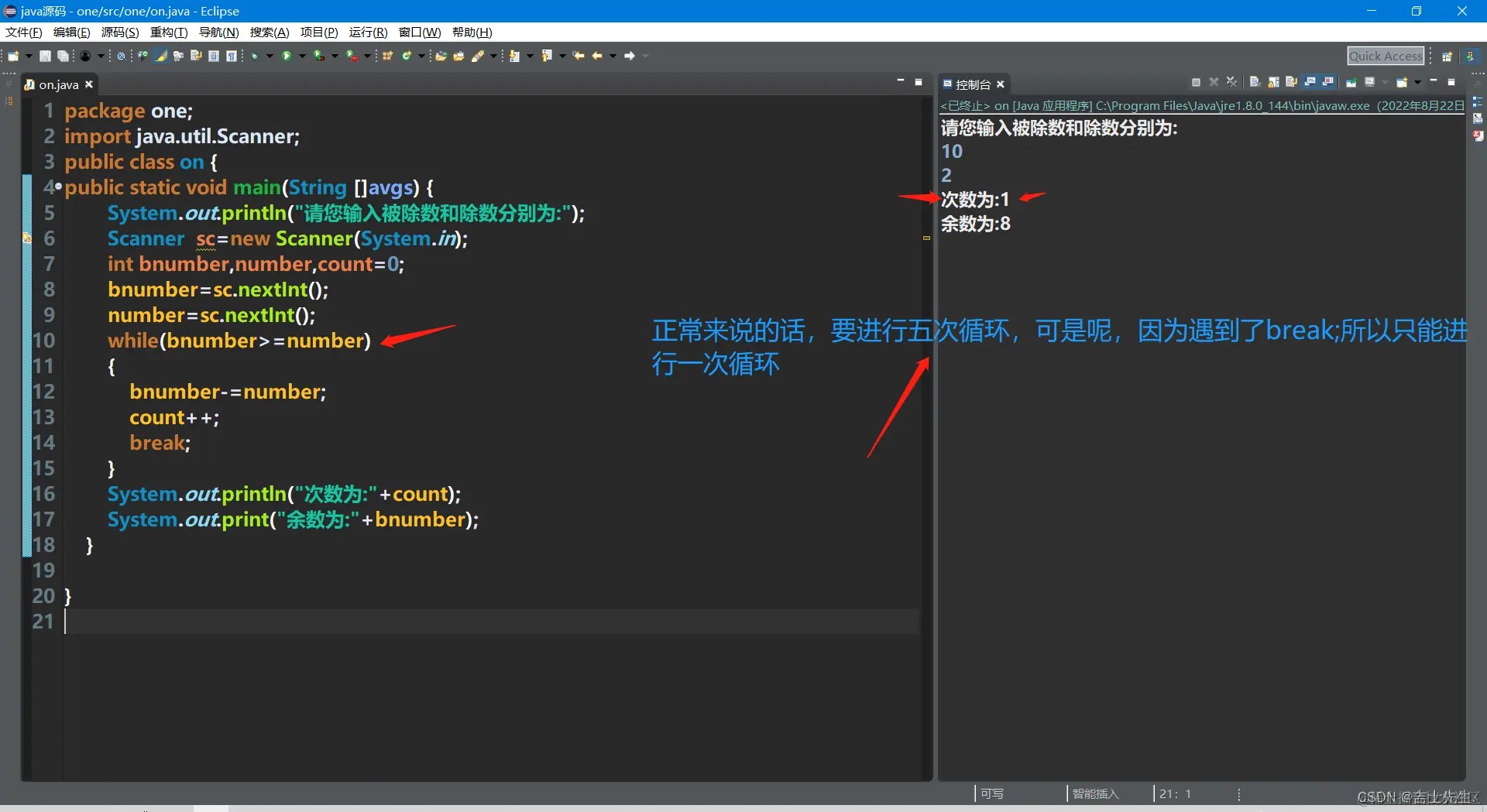
Task: Open the Debug configurations dropdown arrow
Action: click(270, 56)
